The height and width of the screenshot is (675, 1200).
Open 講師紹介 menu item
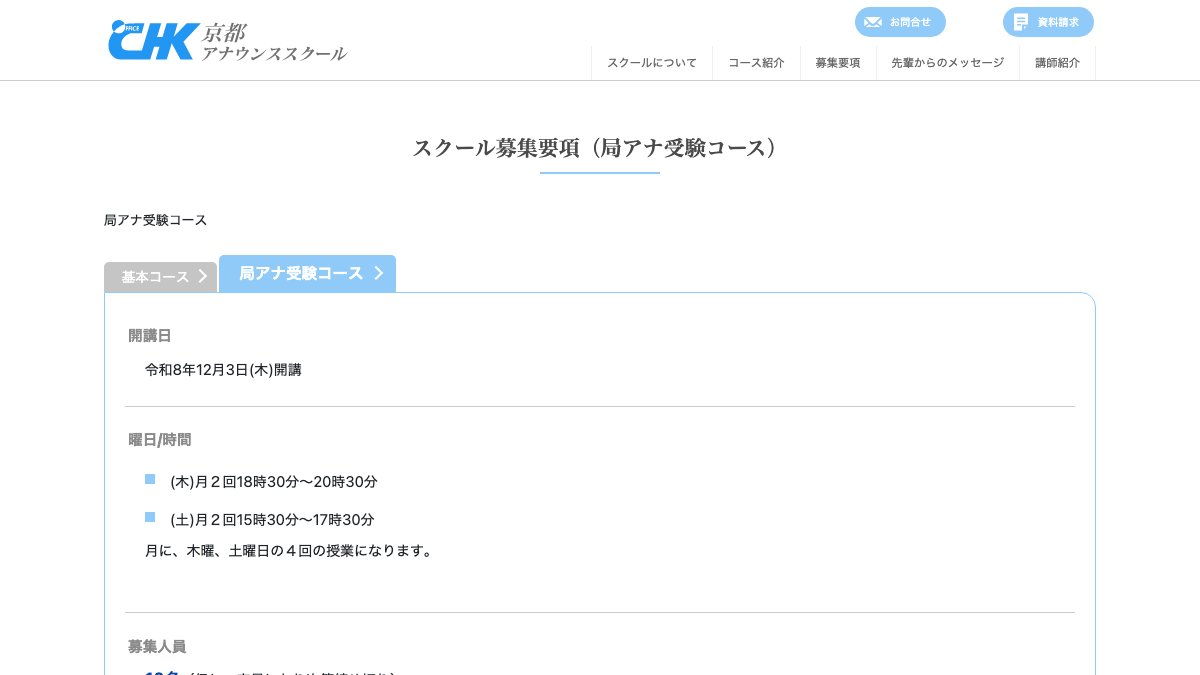coord(1058,62)
